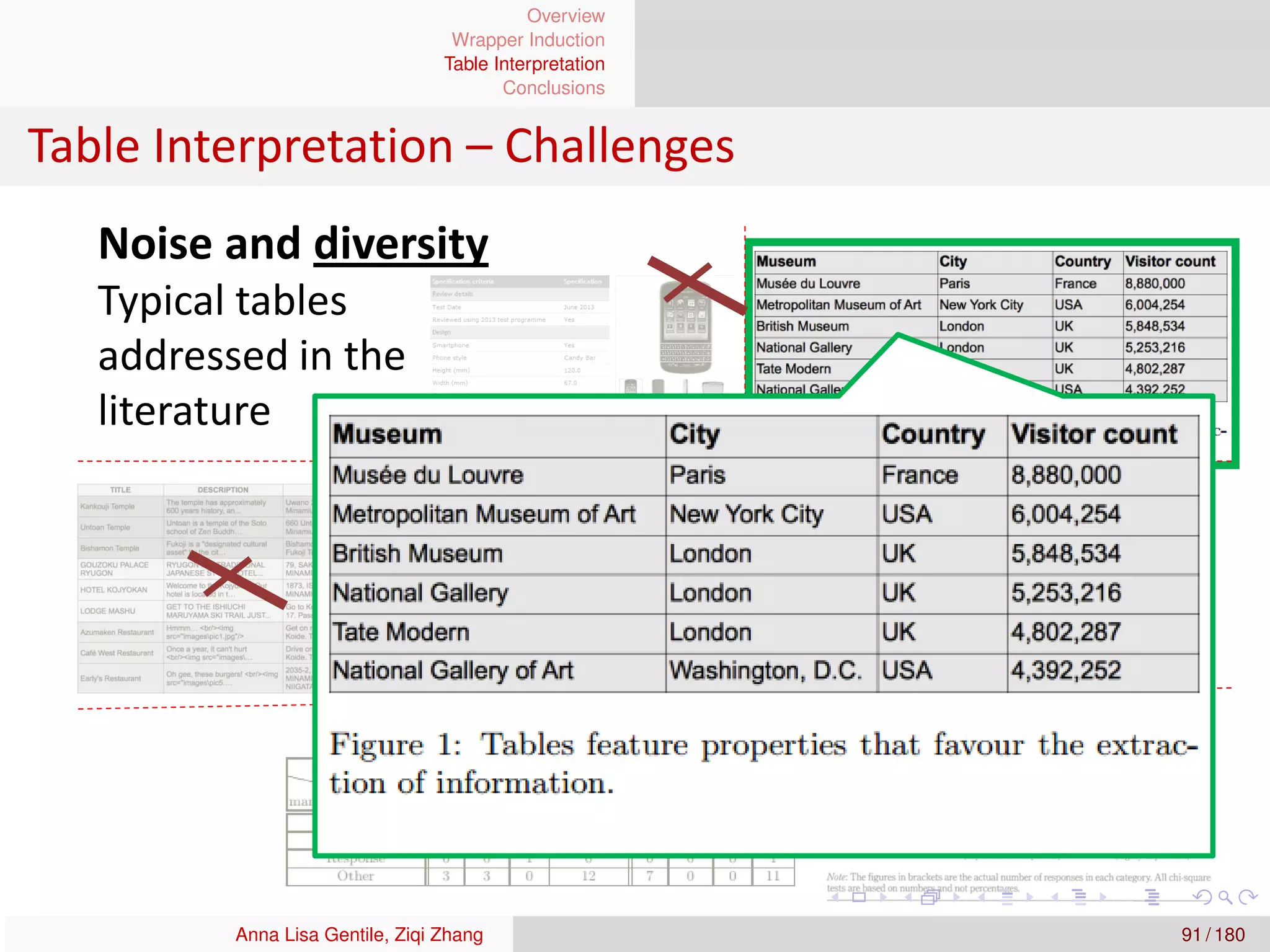This screenshot has width=1270, height=952.
Task: Click the Other row label in bottom table
Action: (355, 876)
